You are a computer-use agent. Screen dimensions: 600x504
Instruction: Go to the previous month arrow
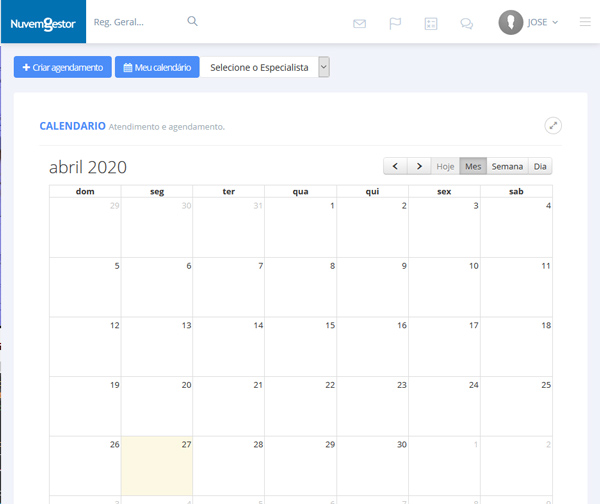click(x=395, y=166)
